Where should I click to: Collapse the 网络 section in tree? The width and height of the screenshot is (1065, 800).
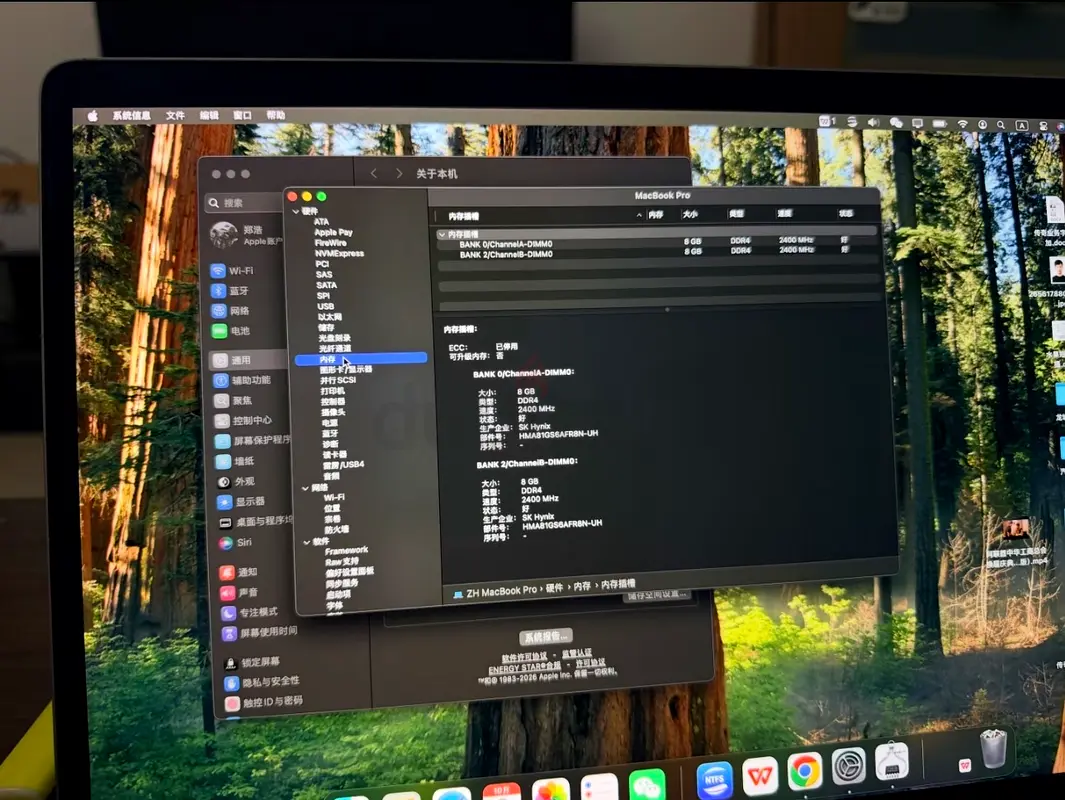coord(306,488)
